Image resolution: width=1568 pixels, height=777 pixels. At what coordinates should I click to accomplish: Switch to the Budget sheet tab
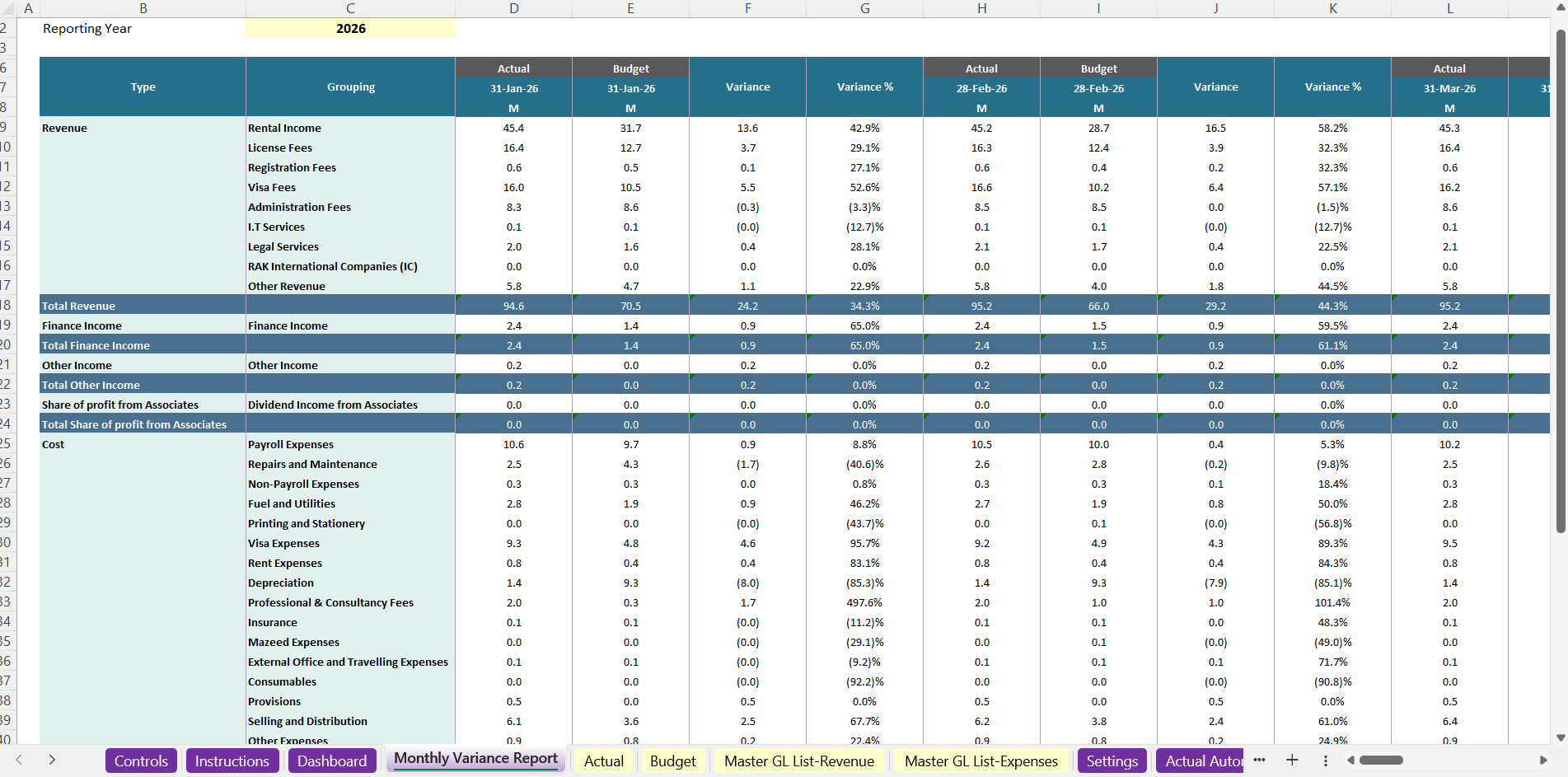point(672,761)
